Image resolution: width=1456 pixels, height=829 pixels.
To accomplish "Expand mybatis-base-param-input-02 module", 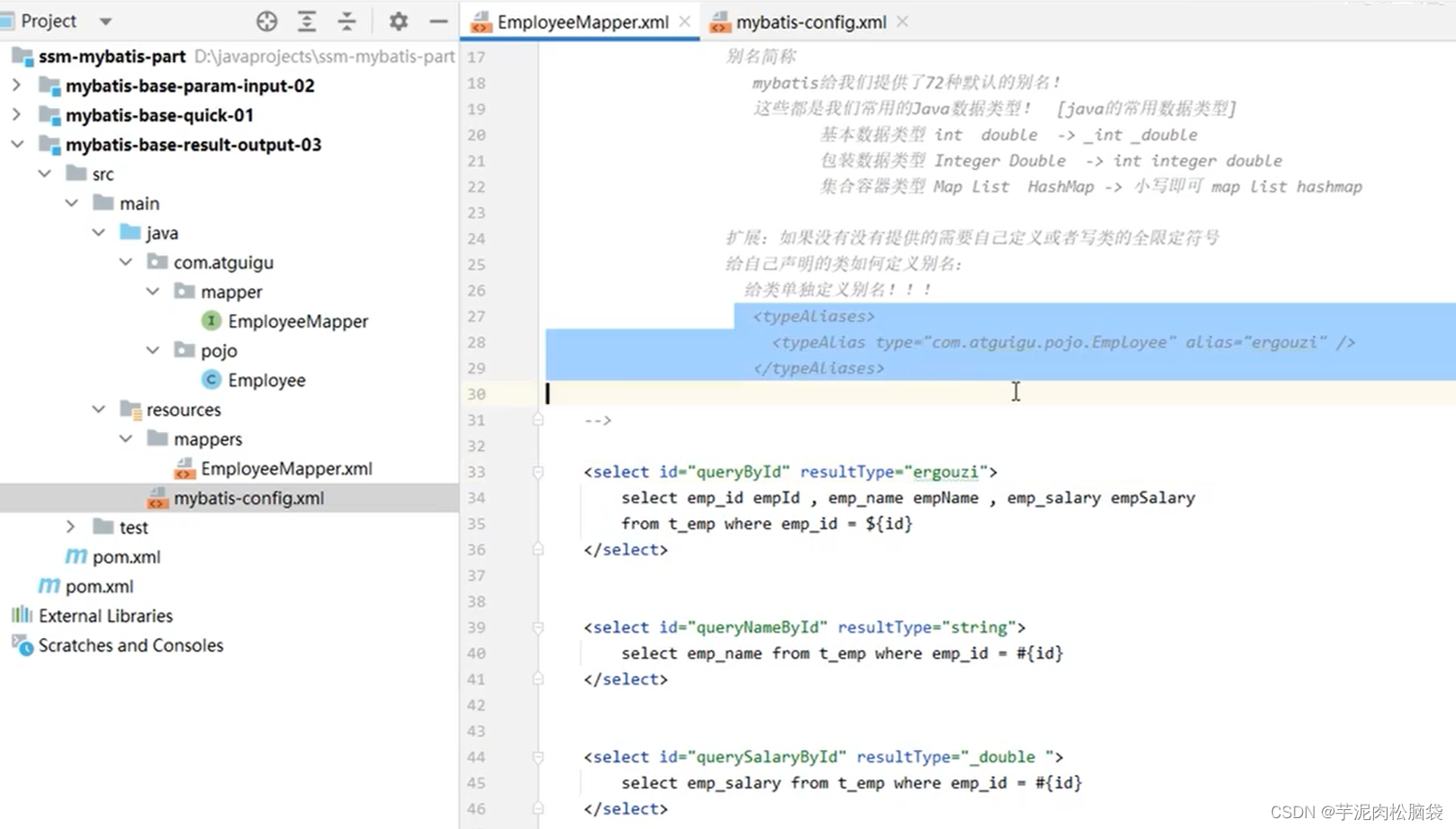I will click(x=16, y=86).
